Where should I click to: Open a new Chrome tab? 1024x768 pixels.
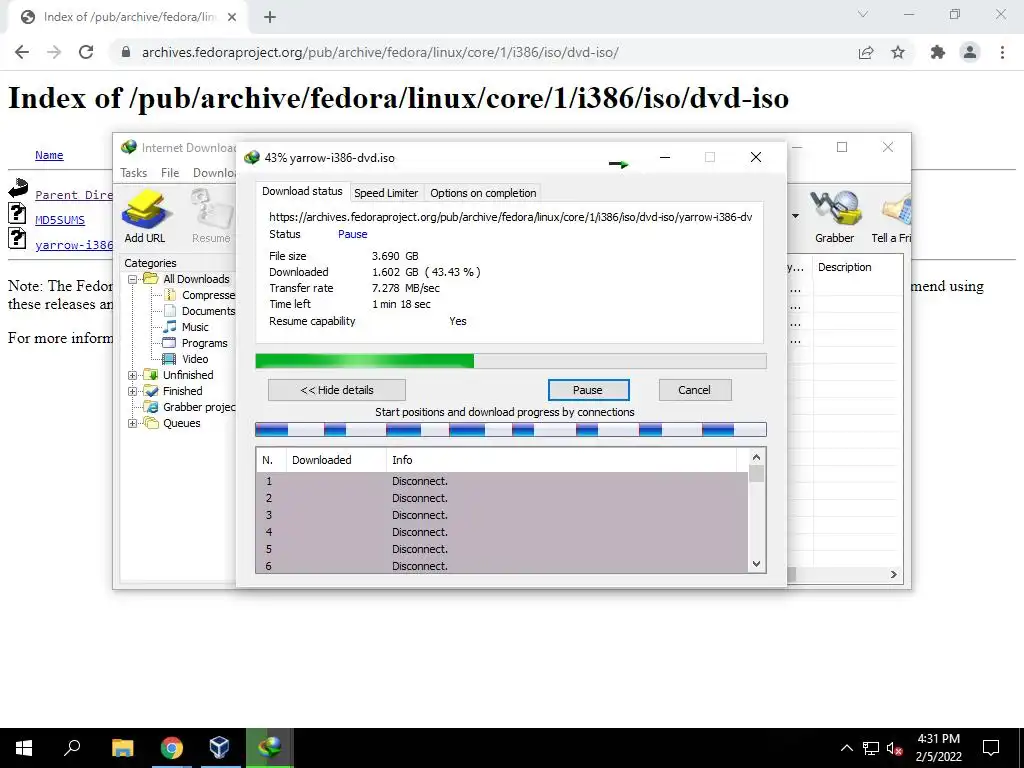[x=270, y=18]
